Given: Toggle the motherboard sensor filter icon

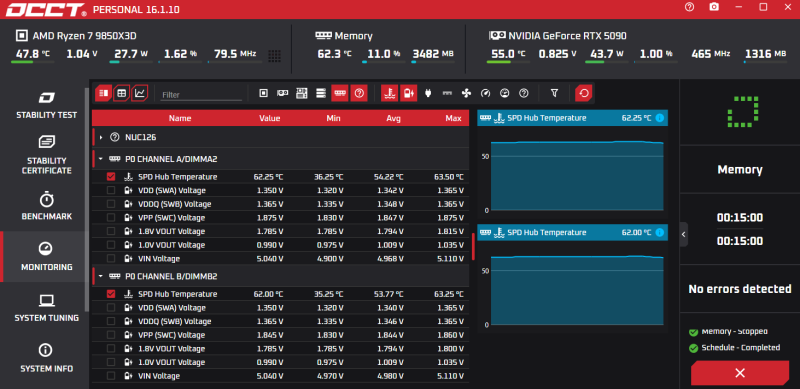Looking at the screenshot, I should (302, 93).
